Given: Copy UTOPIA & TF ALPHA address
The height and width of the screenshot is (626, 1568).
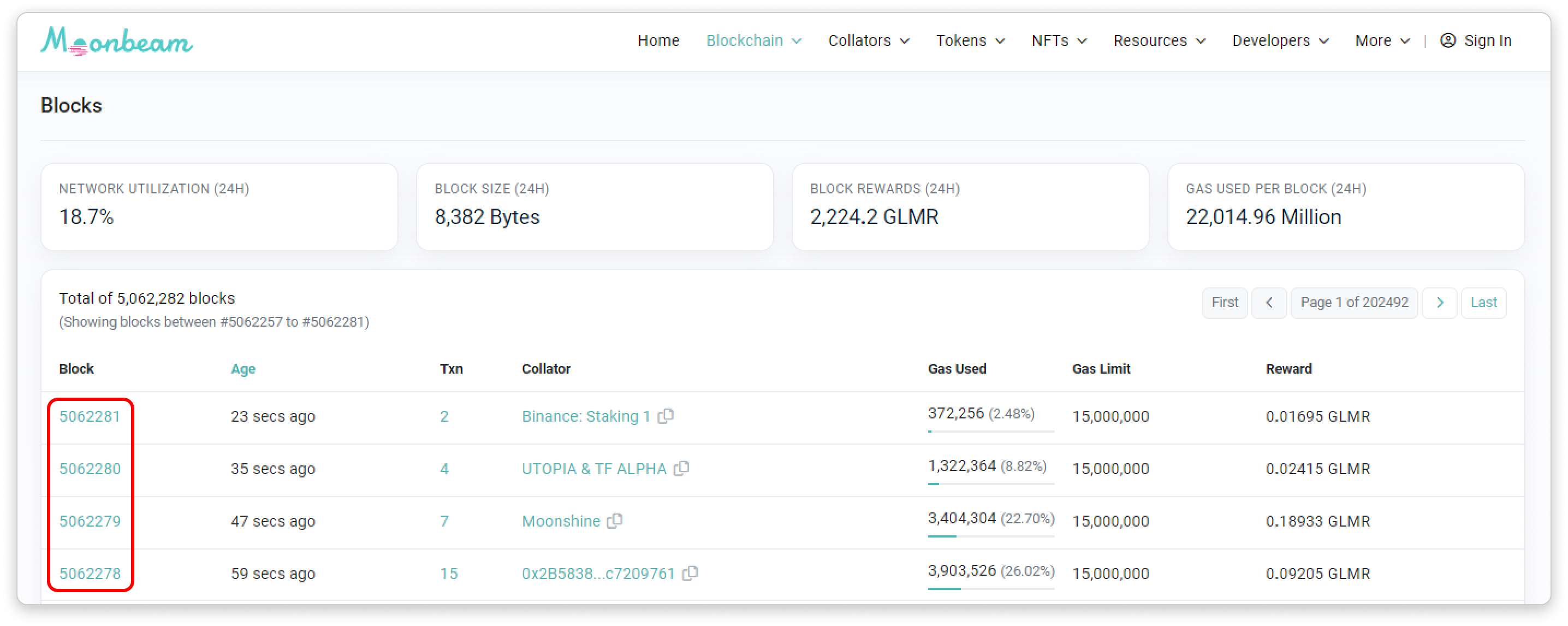Looking at the screenshot, I should [682, 468].
